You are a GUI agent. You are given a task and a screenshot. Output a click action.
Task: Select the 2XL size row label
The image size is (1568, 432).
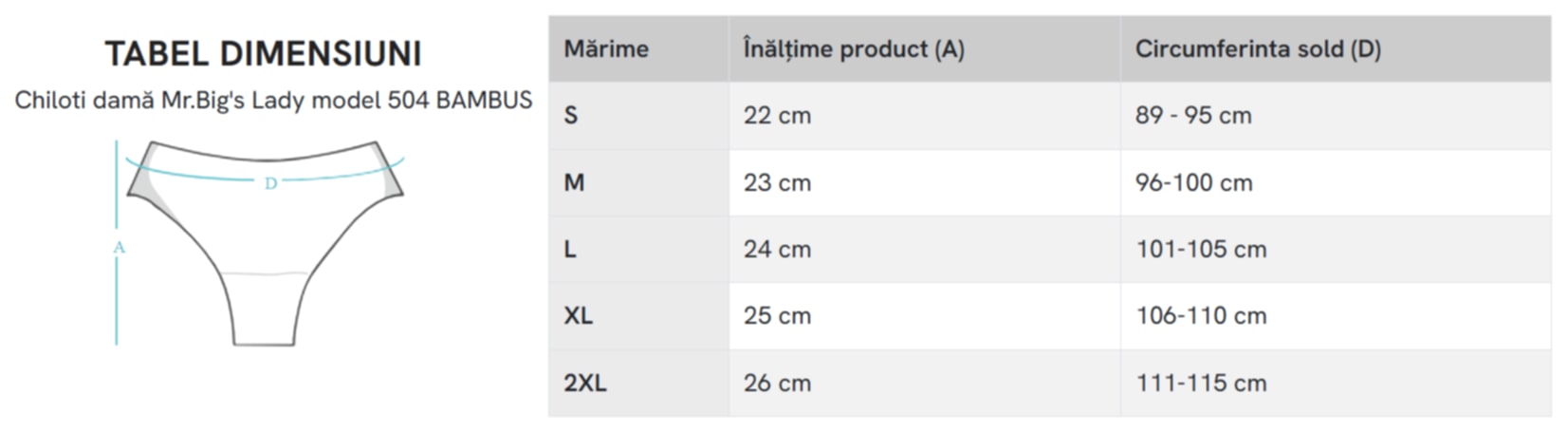click(x=584, y=383)
